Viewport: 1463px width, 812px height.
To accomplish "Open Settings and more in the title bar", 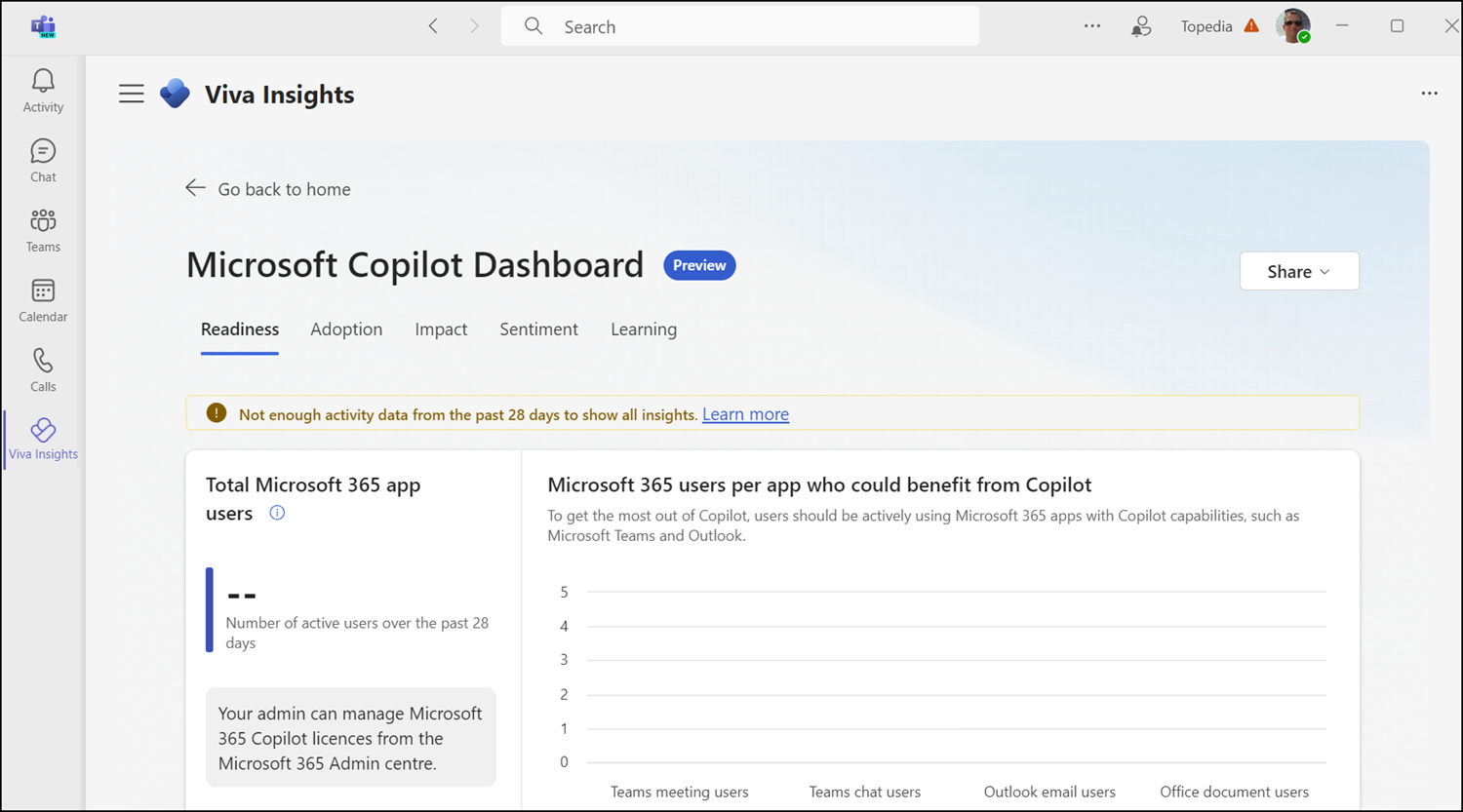I will (1091, 26).
